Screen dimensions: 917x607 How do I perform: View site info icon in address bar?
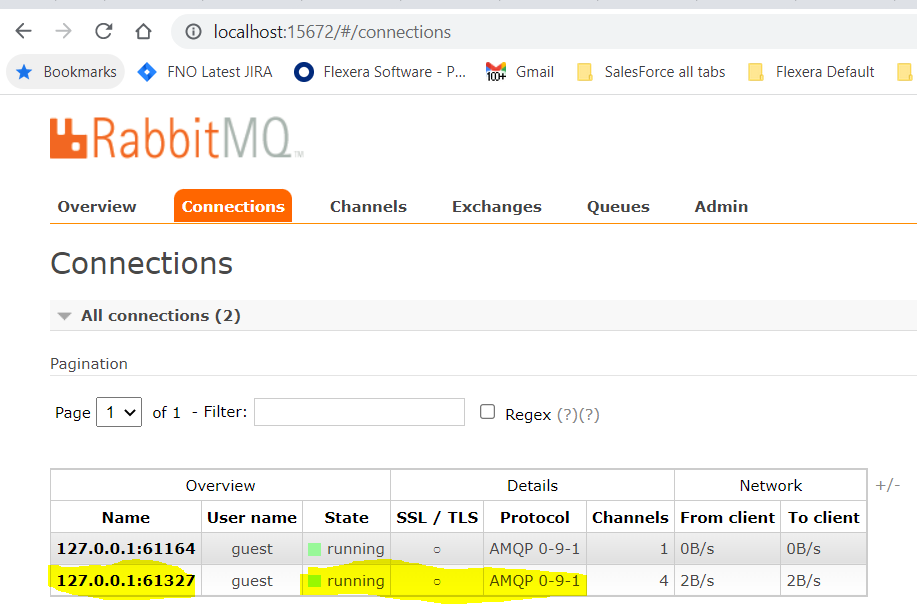click(x=194, y=32)
